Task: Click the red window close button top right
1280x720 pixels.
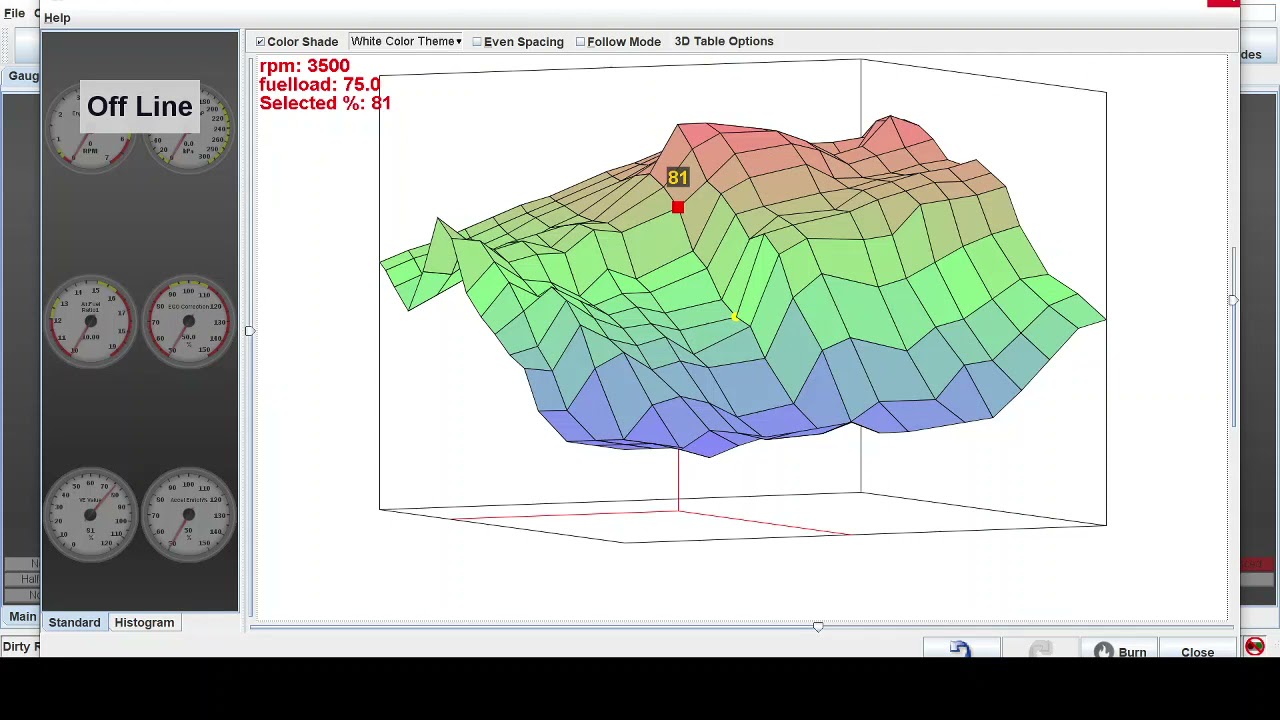Action: pos(1223,3)
